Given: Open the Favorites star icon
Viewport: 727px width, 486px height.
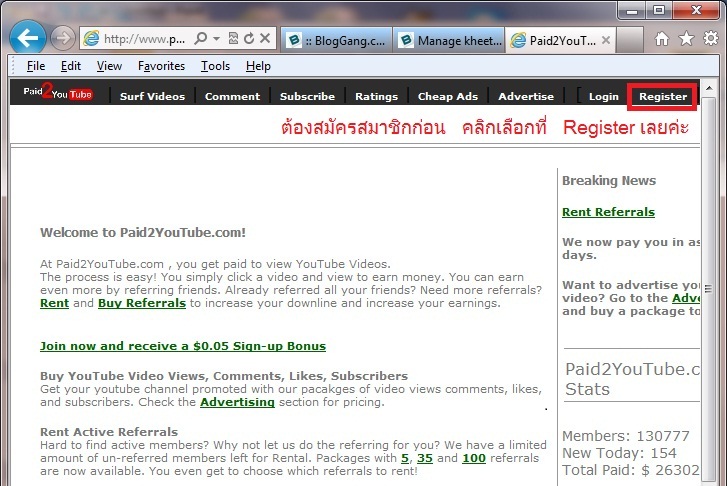Looking at the screenshot, I should pyautogui.click(x=686, y=38).
